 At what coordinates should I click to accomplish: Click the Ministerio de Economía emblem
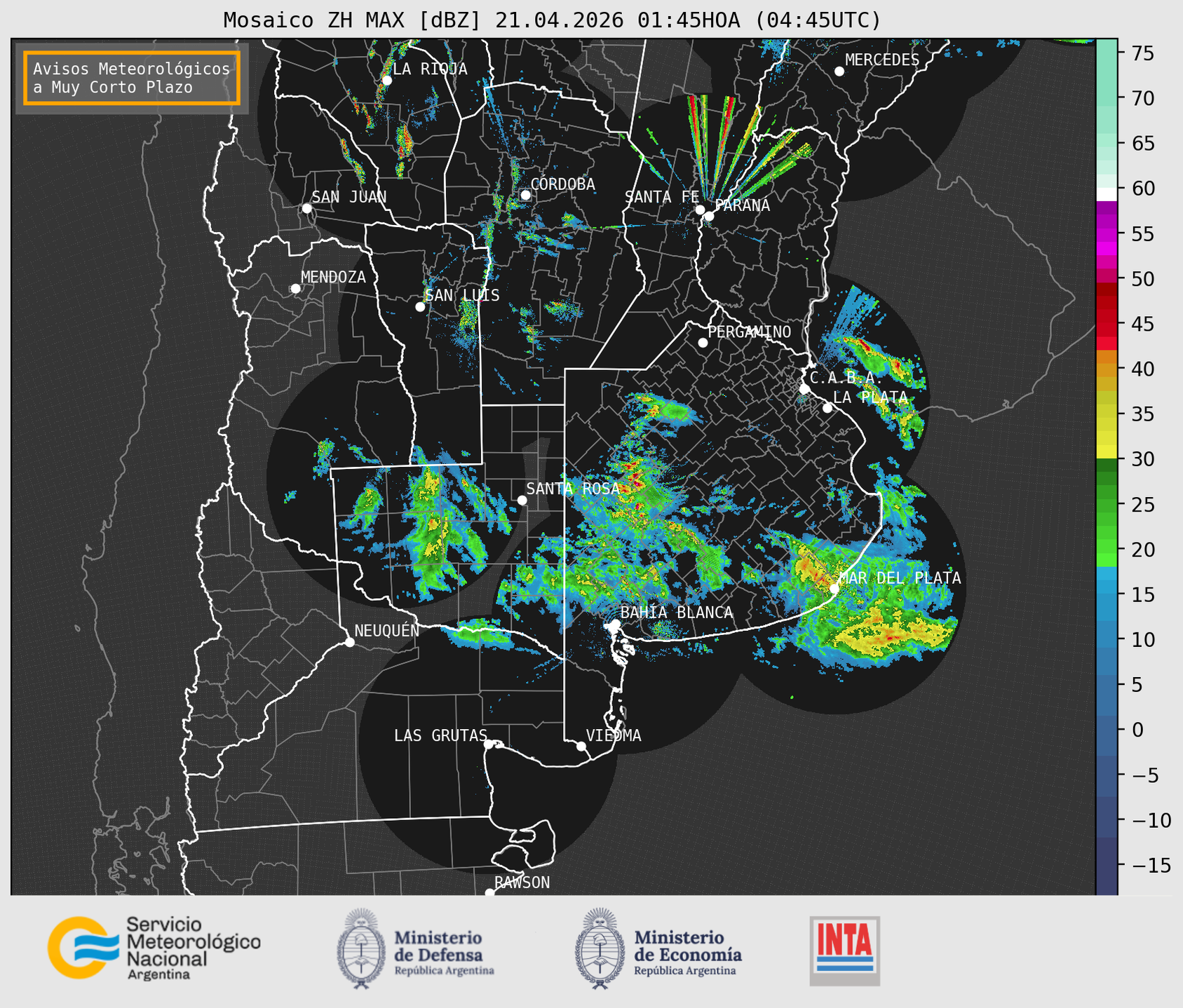click(x=600, y=948)
